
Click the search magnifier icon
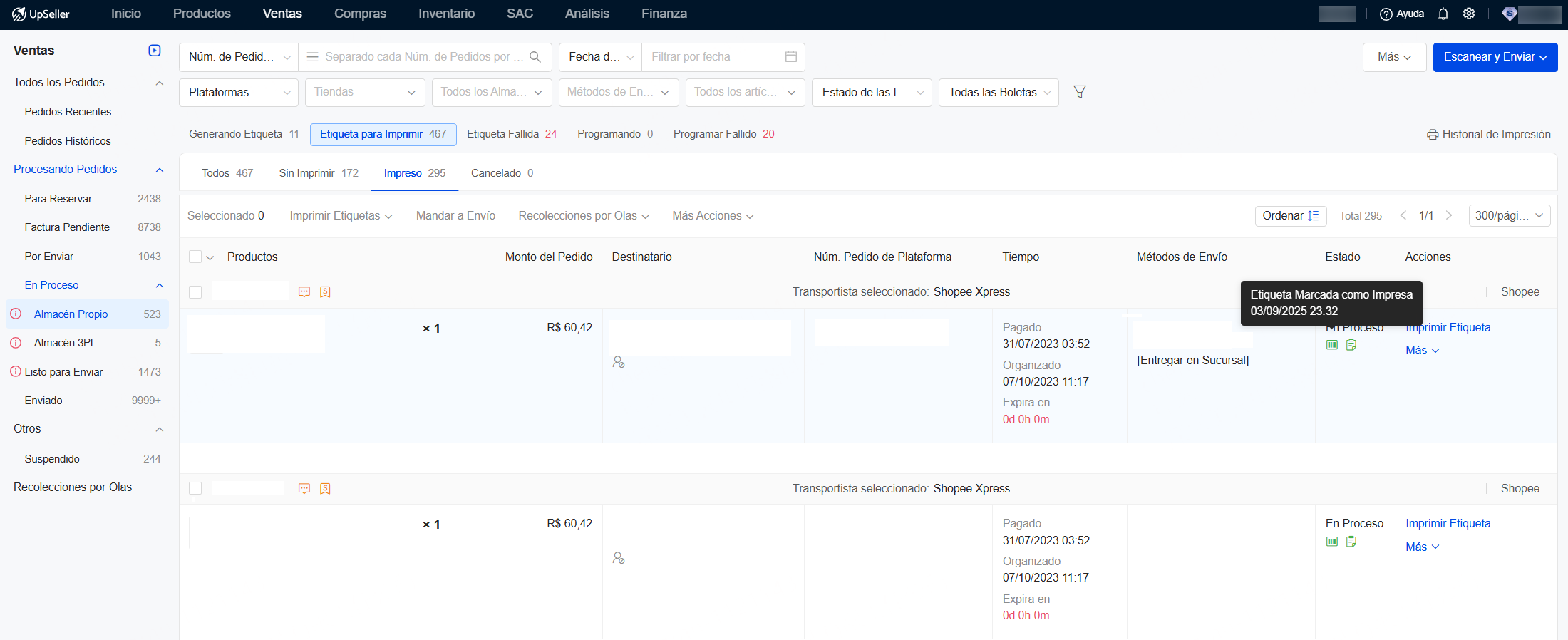click(x=535, y=57)
